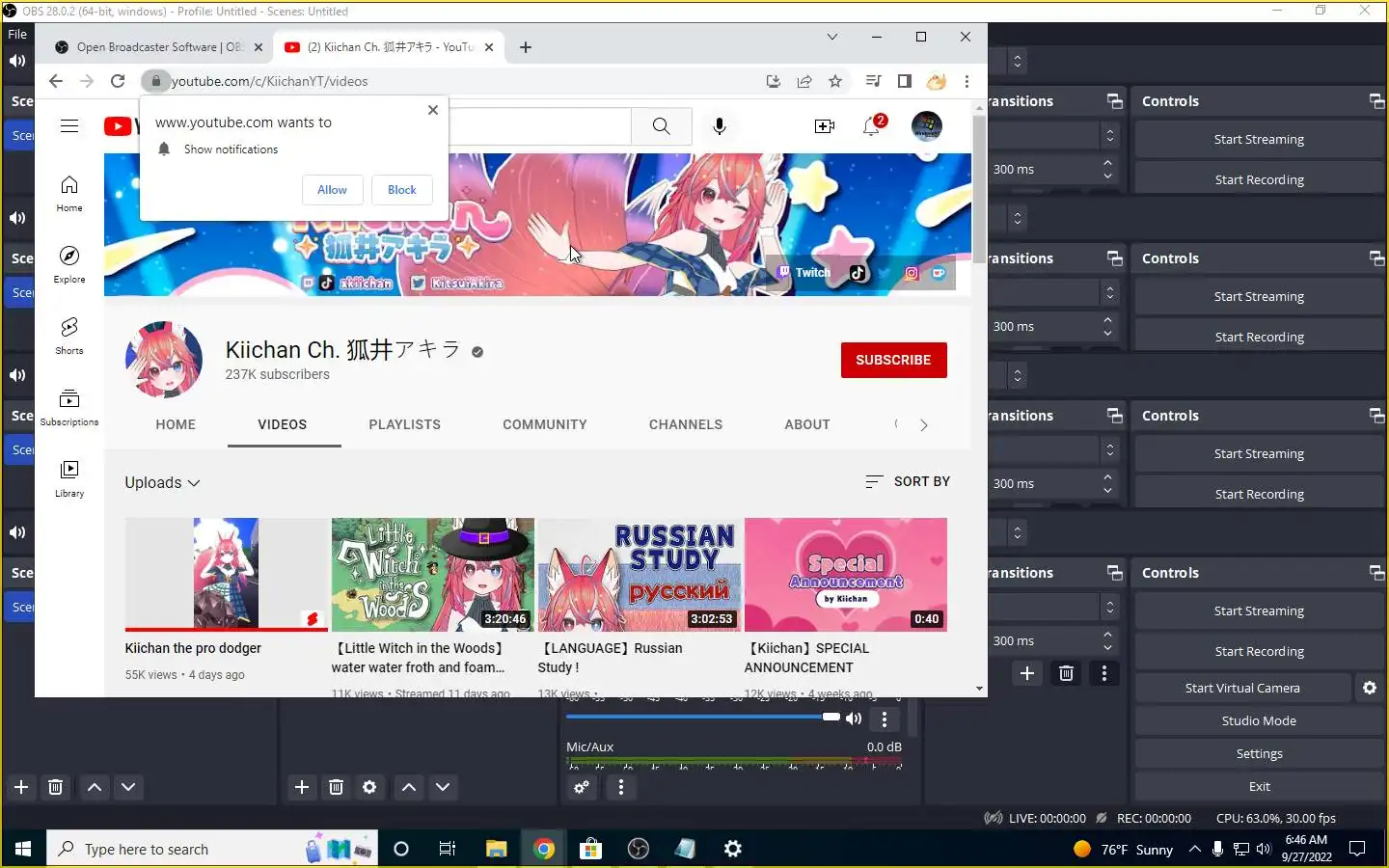Go to Home in the YouTube sidebar
Screen dimensions: 1389x868
click(x=69, y=193)
